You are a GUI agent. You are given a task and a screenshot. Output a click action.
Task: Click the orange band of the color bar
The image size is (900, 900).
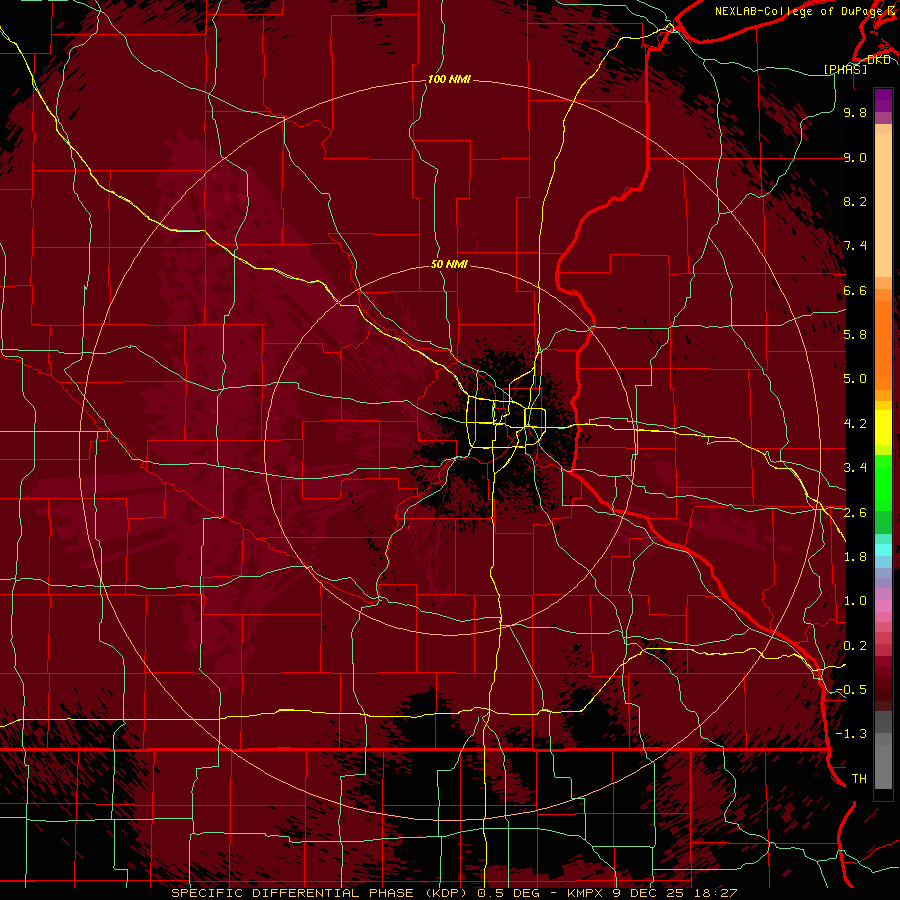tap(883, 344)
